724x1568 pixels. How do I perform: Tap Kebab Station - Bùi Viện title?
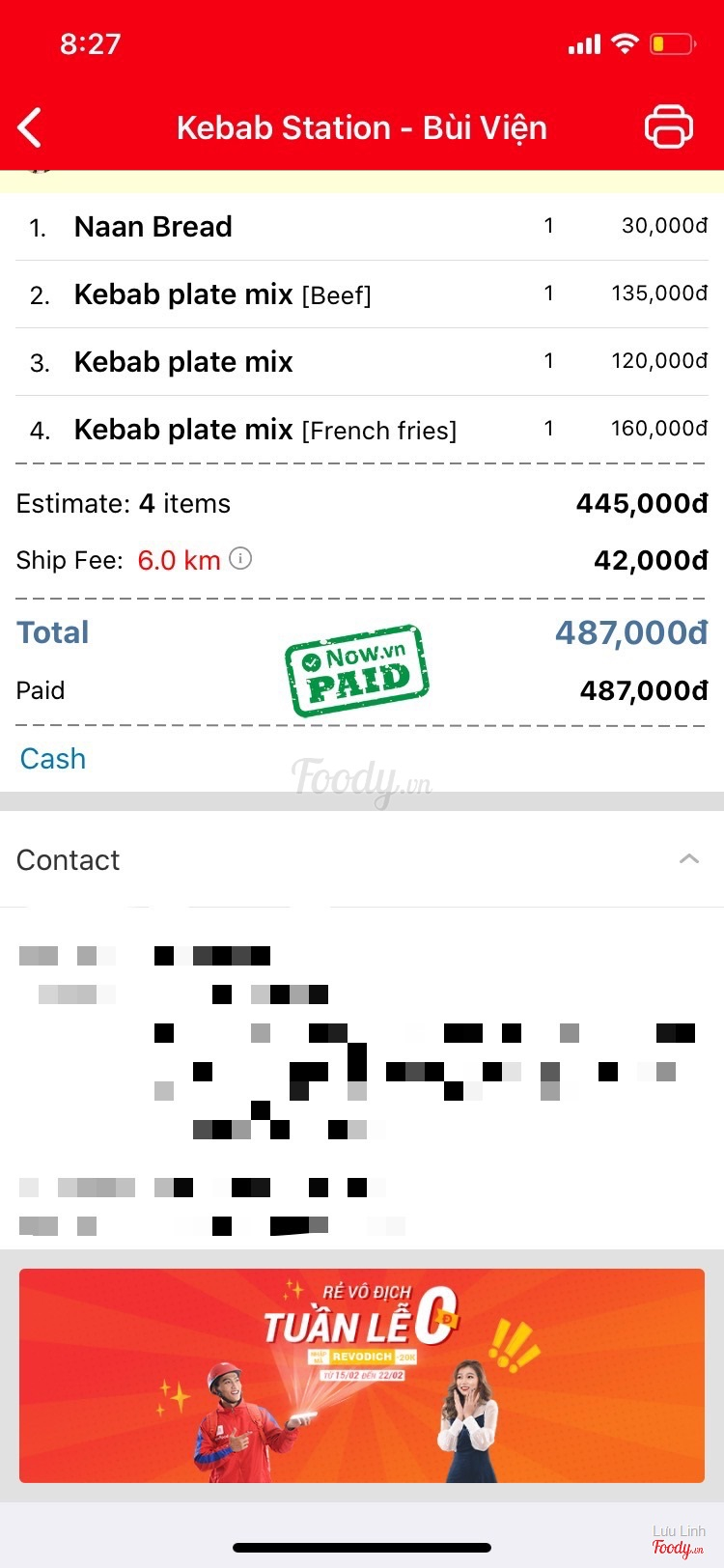362,127
